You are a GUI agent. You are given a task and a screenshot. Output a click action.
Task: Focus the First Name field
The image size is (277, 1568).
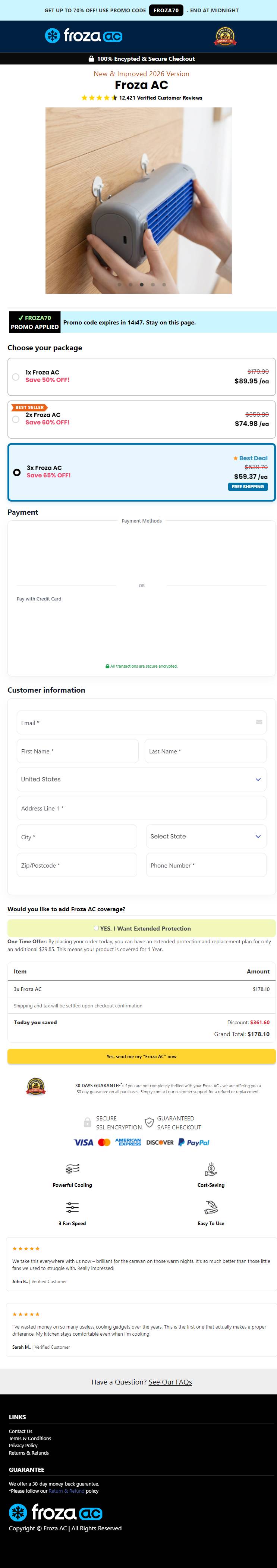click(x=77, y=751)
